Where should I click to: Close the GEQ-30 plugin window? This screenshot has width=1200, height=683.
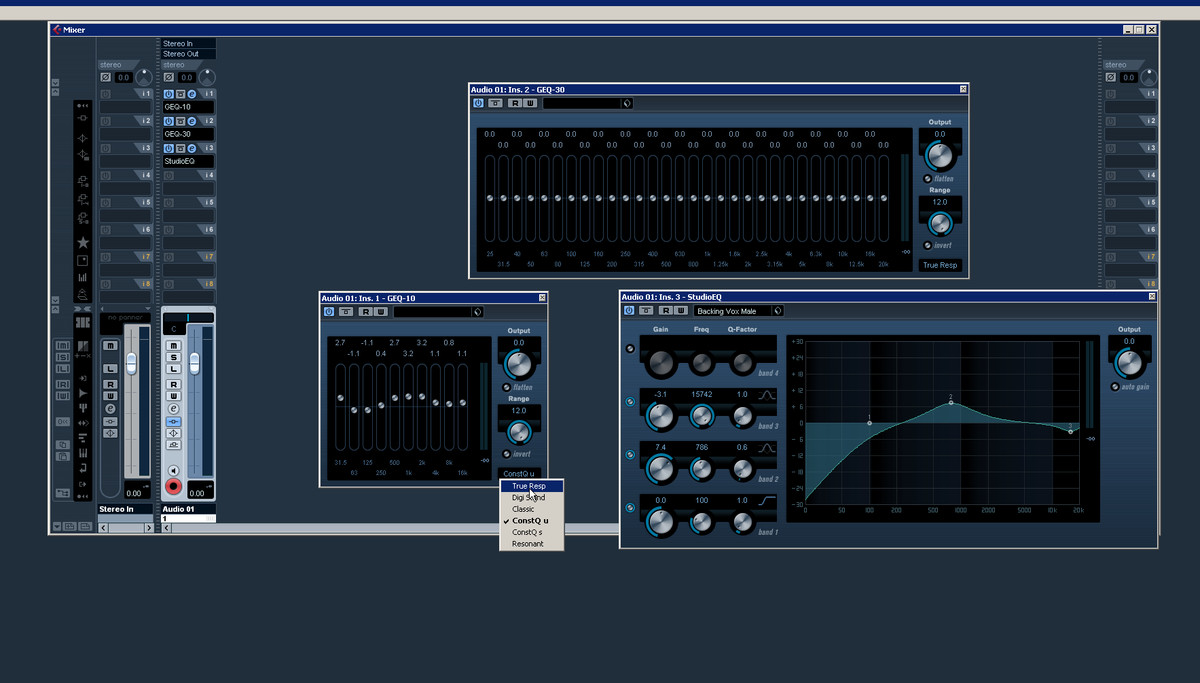click(x=963, y=89)
